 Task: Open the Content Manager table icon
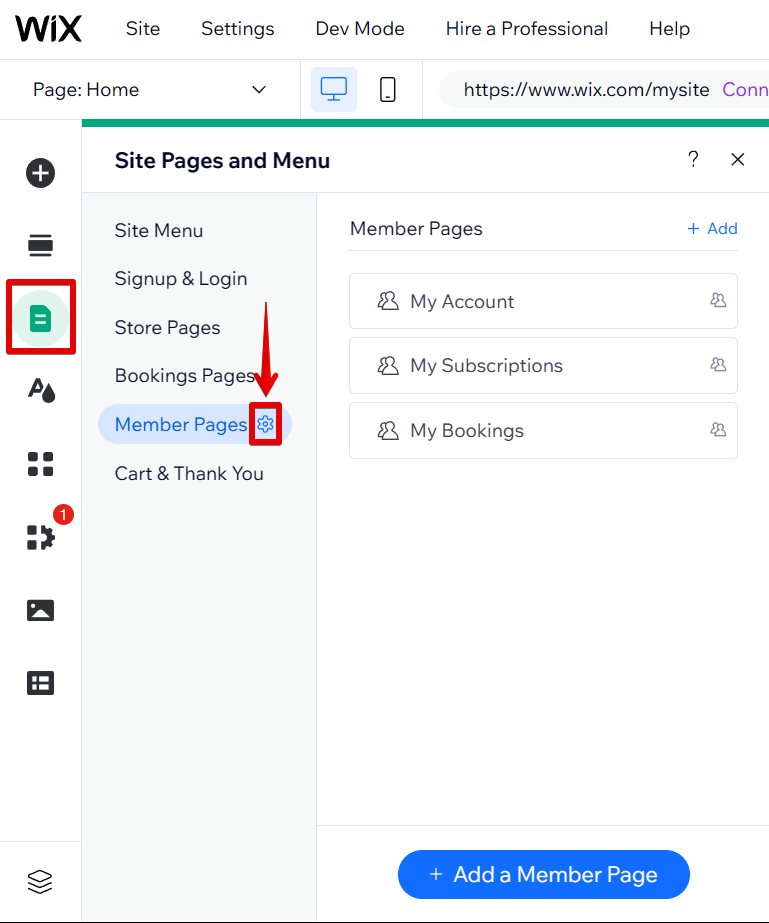tap(40, 683)
